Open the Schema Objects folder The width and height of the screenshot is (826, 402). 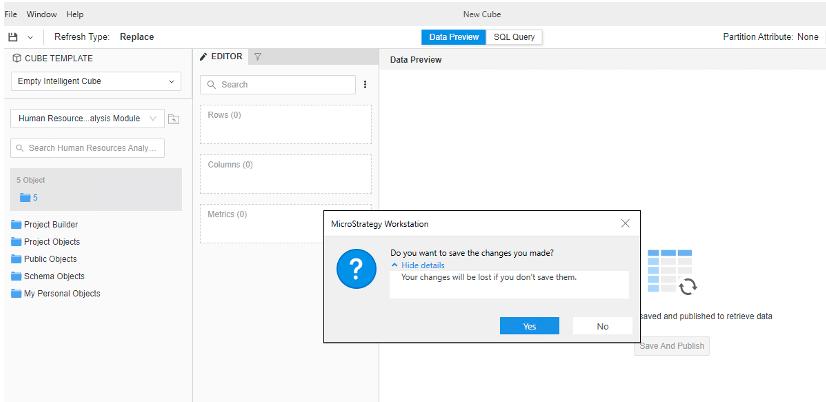(54, 276)
